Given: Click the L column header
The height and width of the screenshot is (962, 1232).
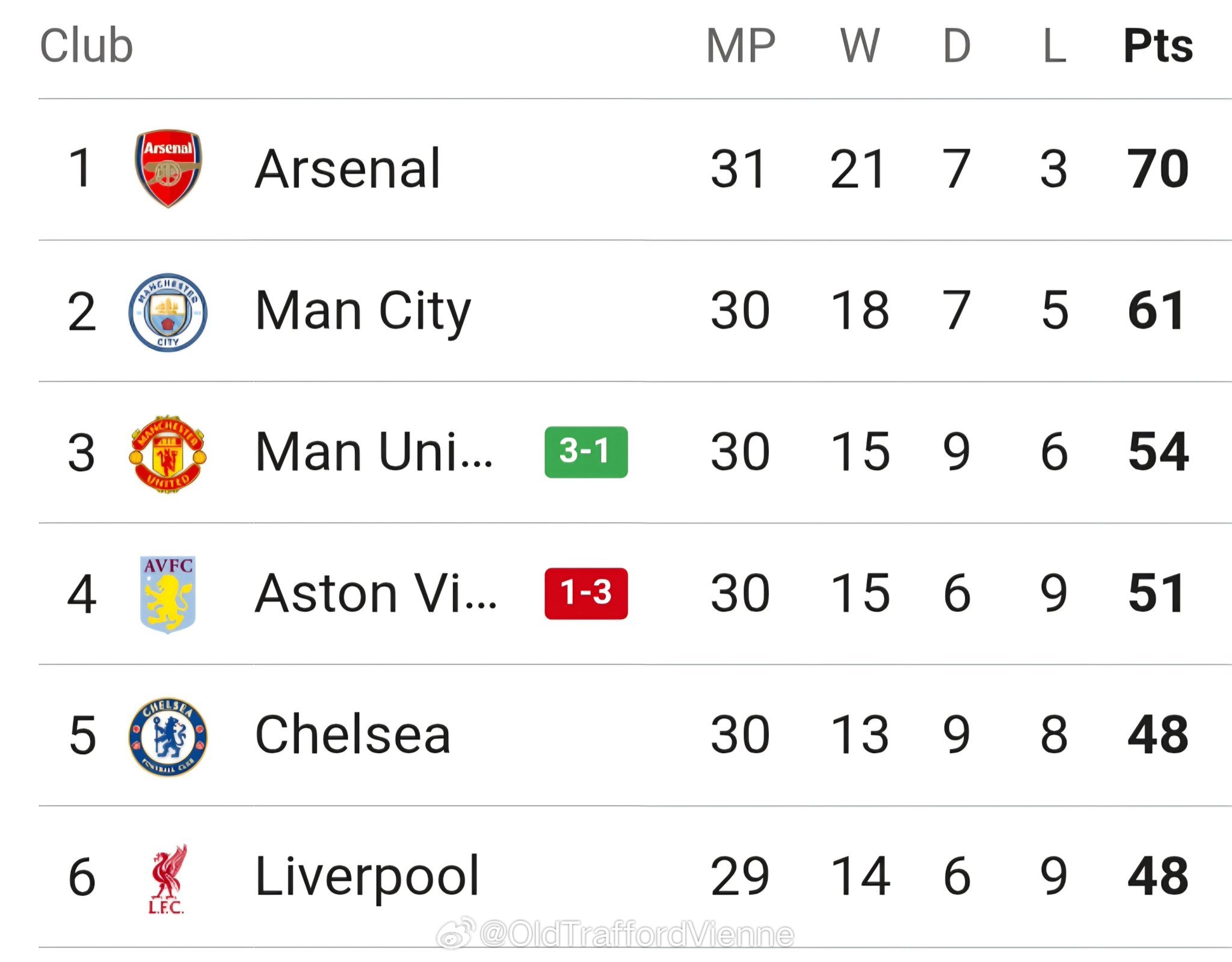Looking at the screenshot, I should click(1054, 46).
